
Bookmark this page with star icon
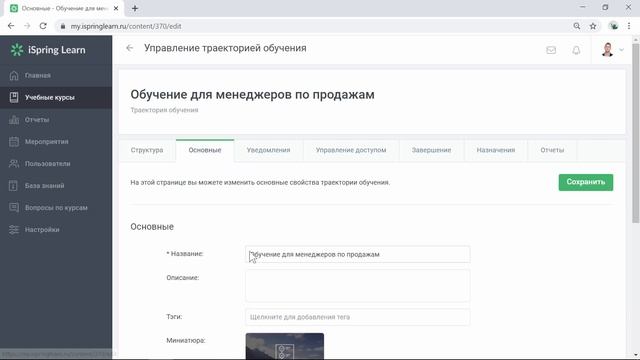pyautogui.click(x=593, y=26)
